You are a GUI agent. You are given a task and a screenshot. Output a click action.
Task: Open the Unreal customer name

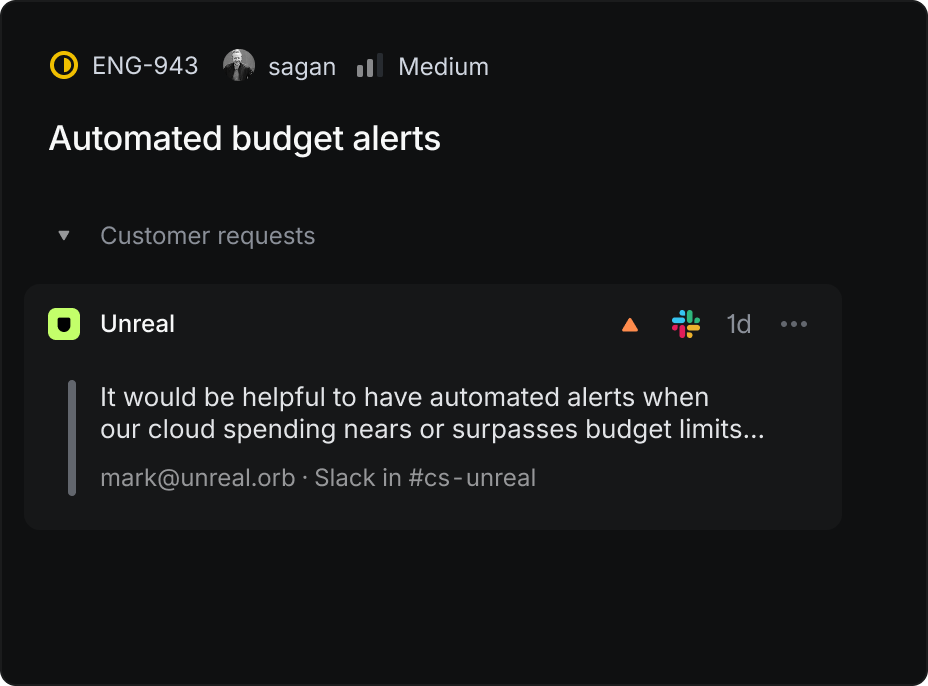point(138,324)
